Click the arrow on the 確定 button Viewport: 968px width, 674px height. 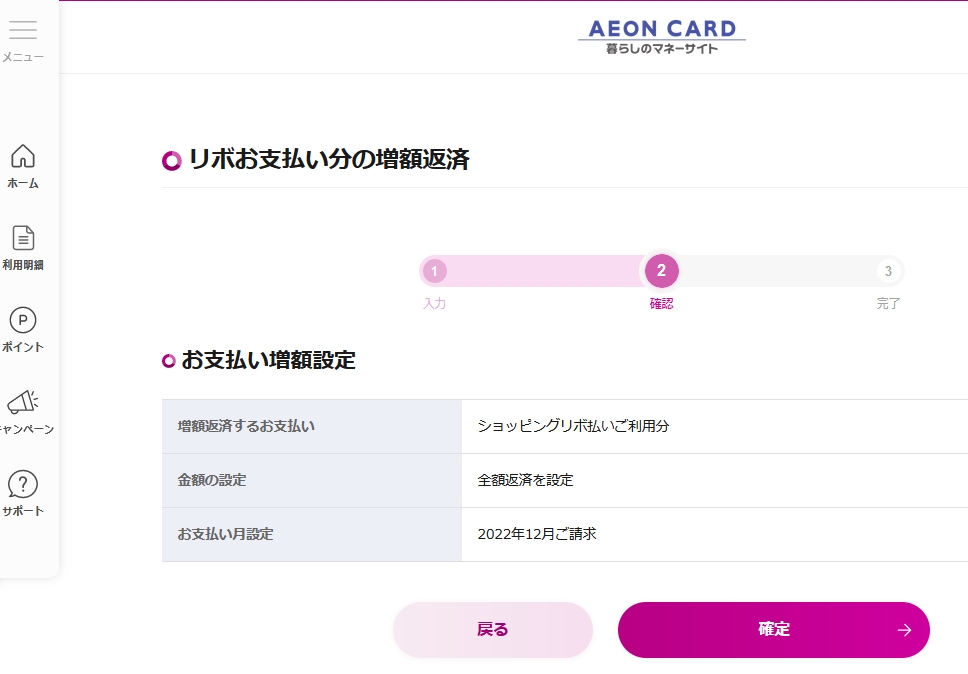pyautogui.click(x=904, y=630)
